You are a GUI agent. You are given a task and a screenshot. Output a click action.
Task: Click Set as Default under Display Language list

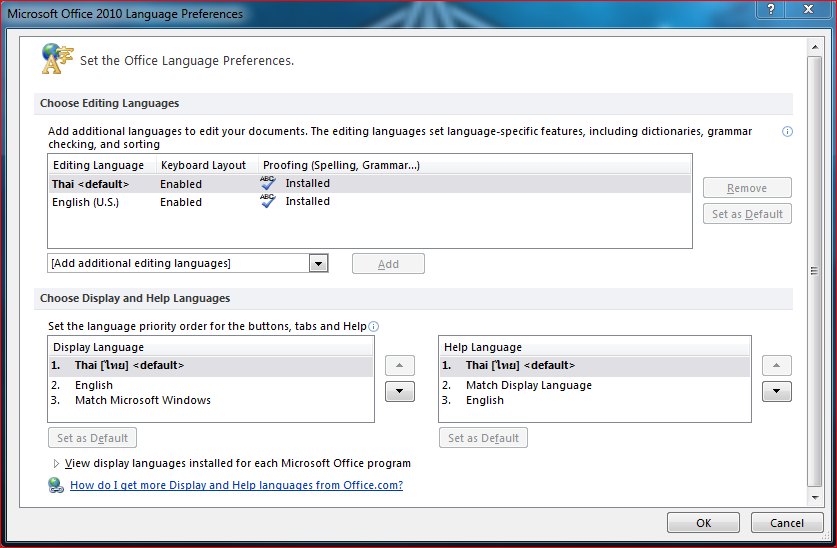(x=92, y=438)
